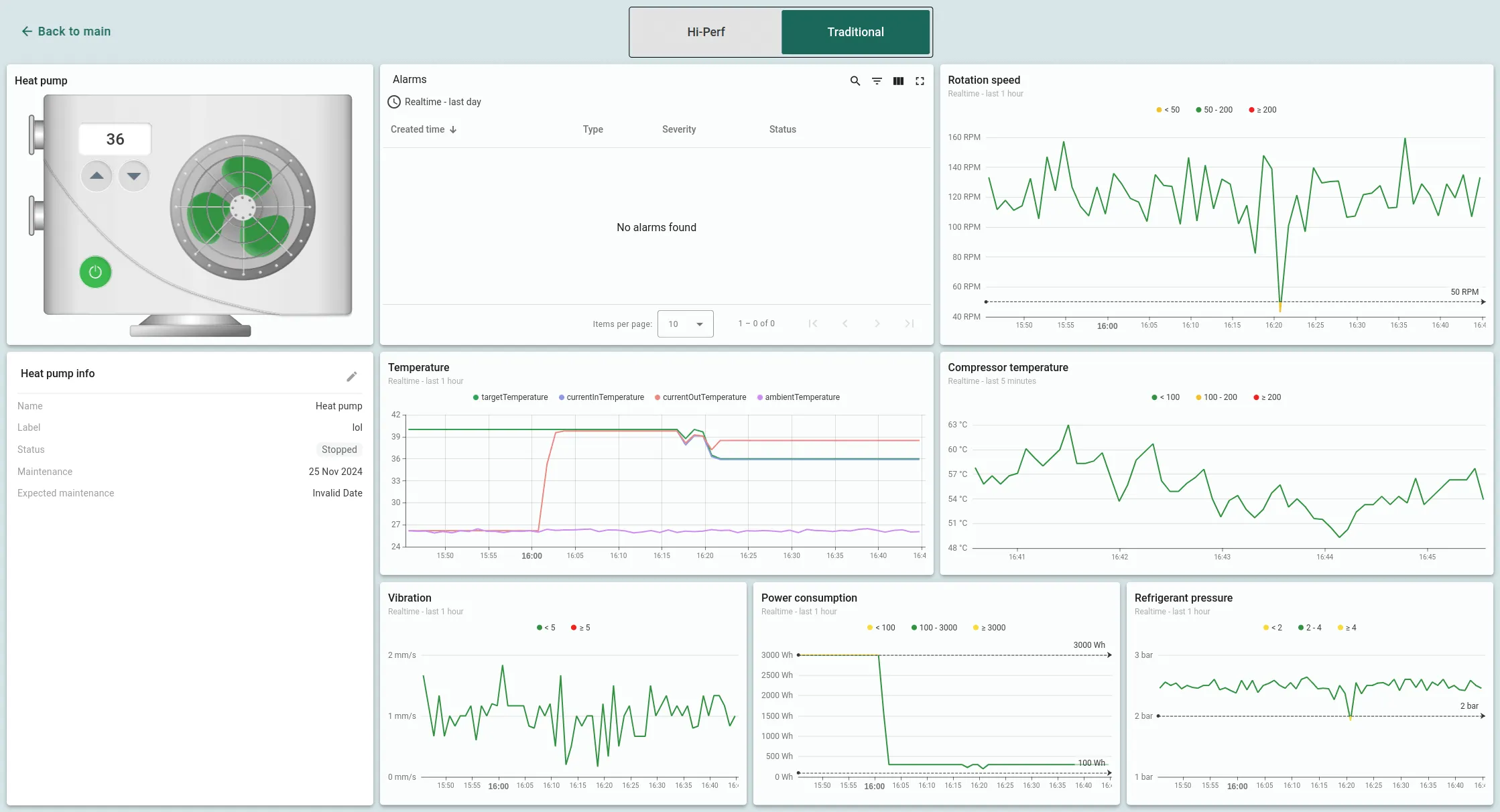Viewport: 1500px width, 812px height.
Task: Open the items per page dropdown
Action: pyautogui.click(x=685, y=324)
